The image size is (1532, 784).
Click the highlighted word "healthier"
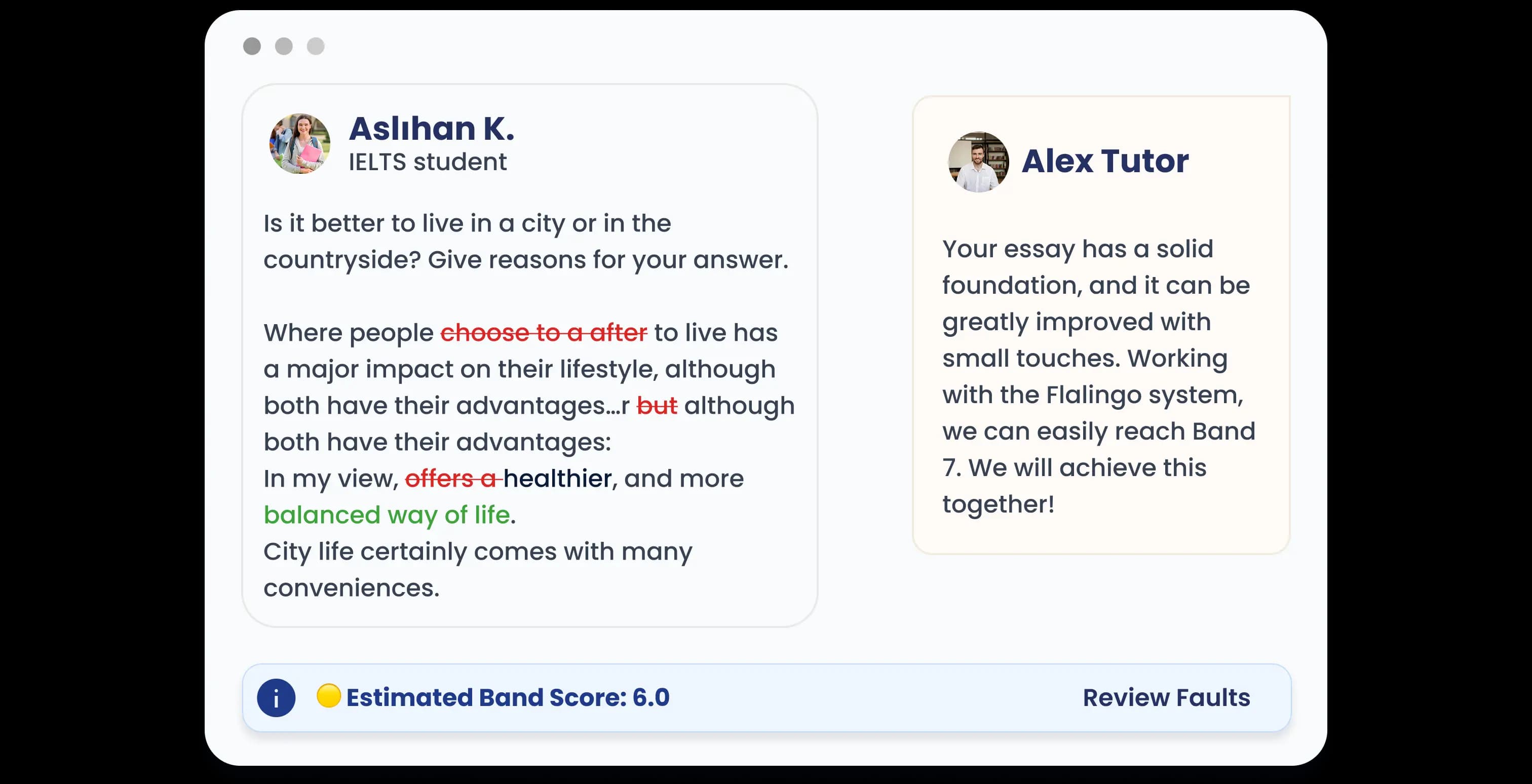pyautogui.click(x=557, y=479)
